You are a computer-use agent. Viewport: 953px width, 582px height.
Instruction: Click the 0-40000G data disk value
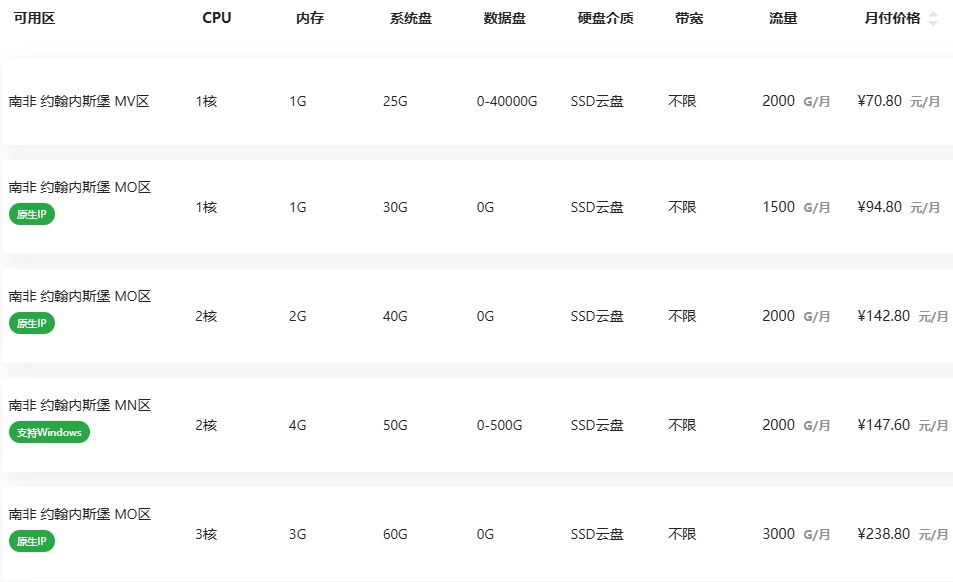[x=507, y=101]
